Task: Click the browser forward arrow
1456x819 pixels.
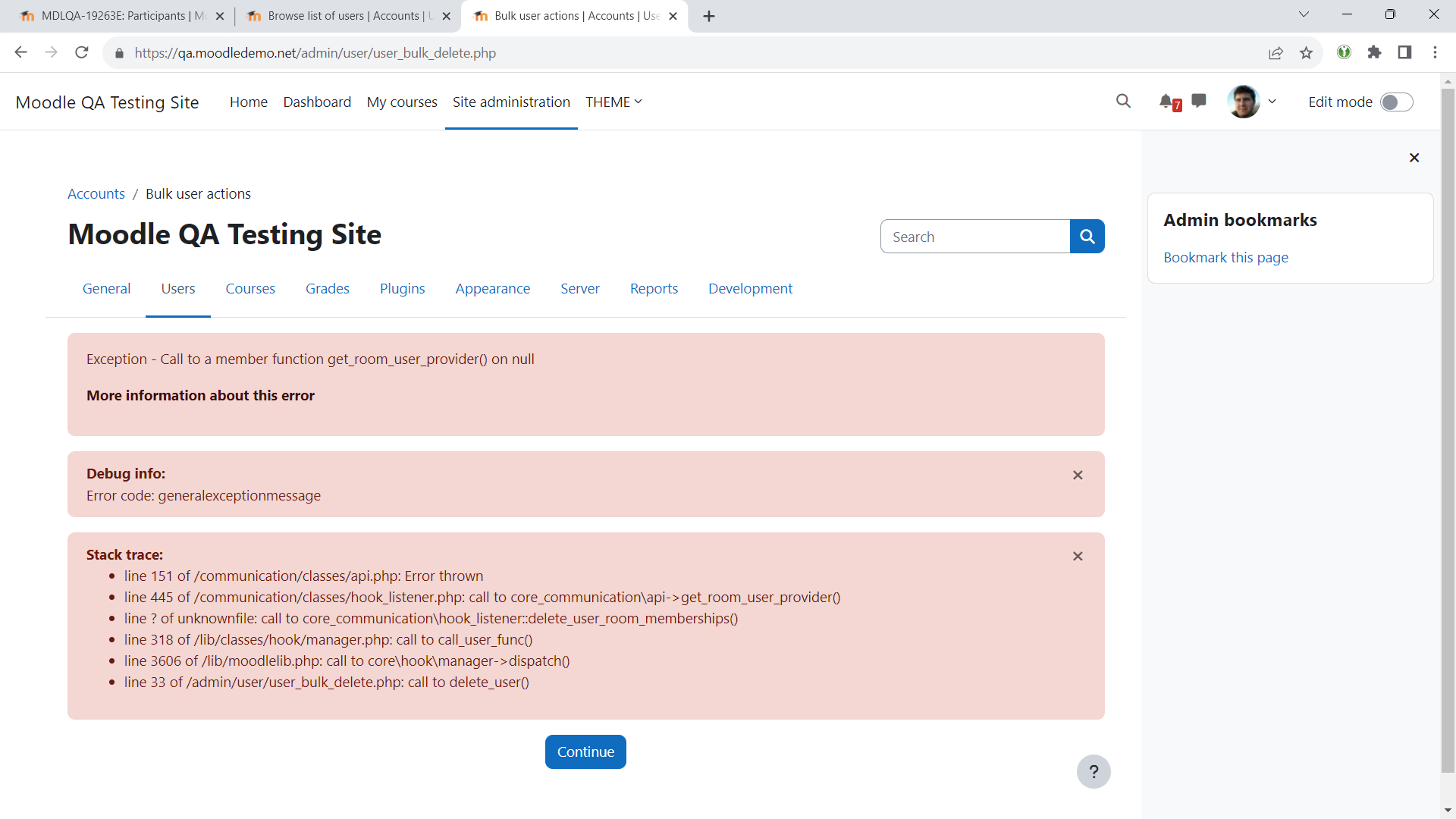Action: [51, 52]
